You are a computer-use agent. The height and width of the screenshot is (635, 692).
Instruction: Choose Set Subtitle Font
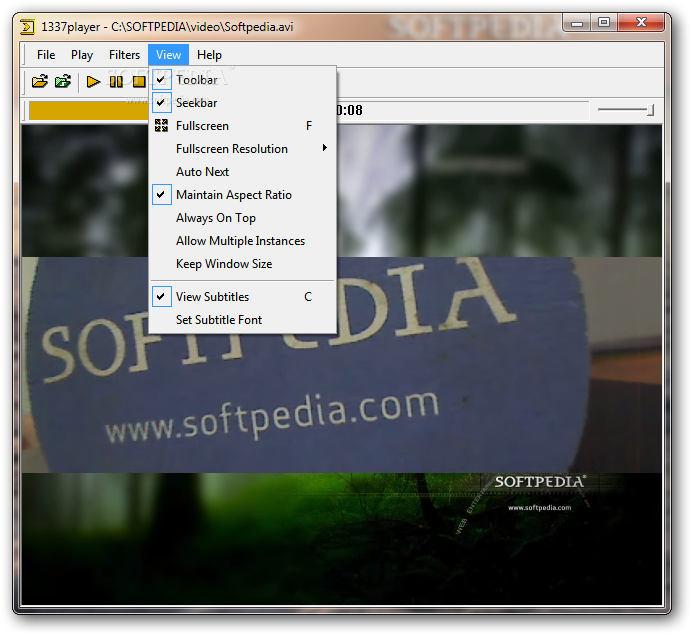[x=242, y=319]
